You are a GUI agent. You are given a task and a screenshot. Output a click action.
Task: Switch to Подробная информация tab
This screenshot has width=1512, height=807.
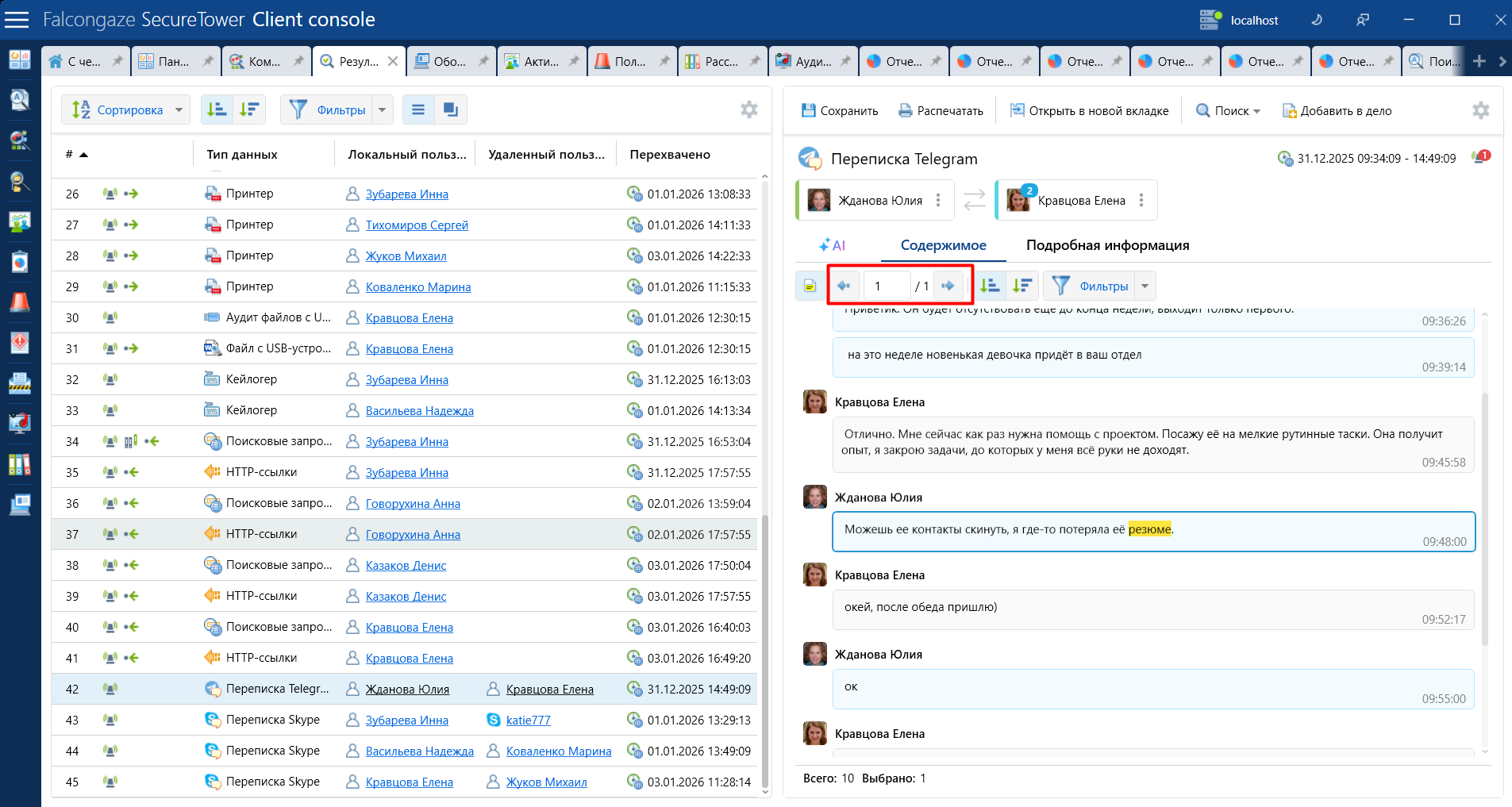point(1107,245)
